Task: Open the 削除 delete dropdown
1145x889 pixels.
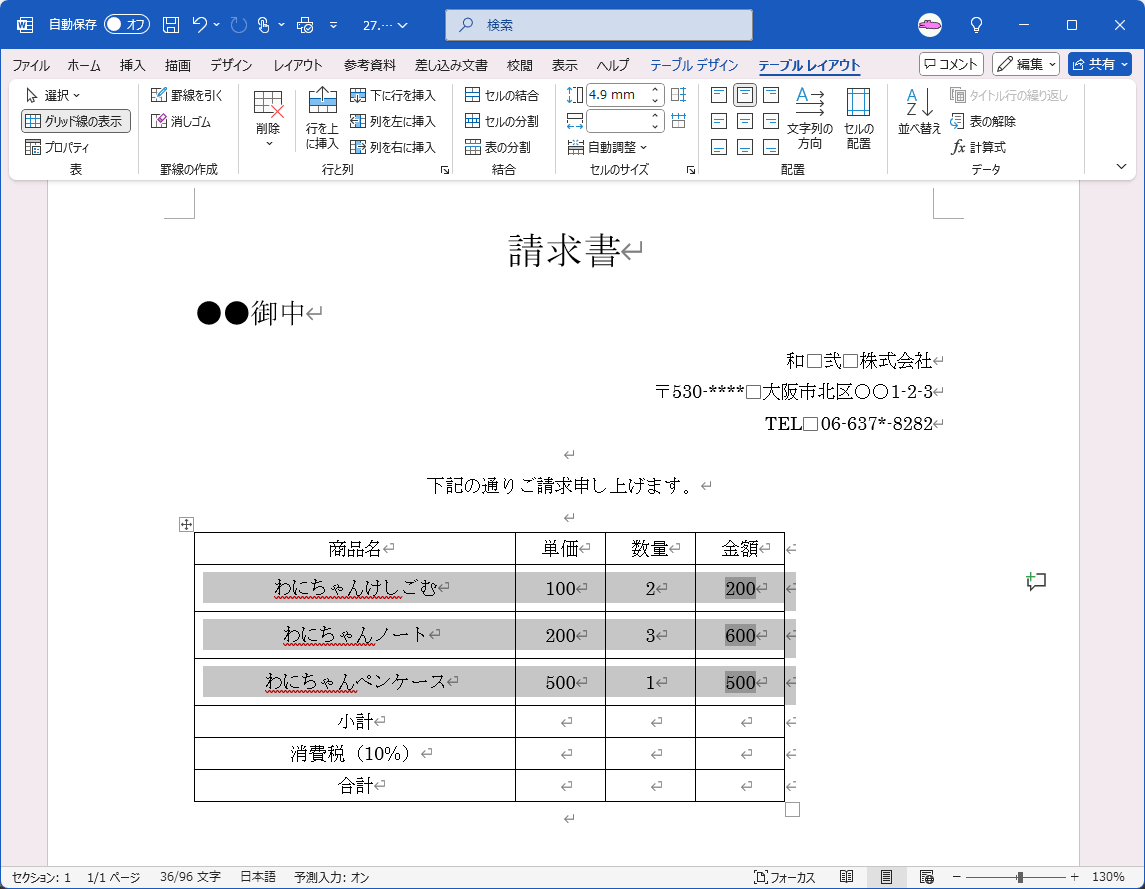Action: (268, 118)
